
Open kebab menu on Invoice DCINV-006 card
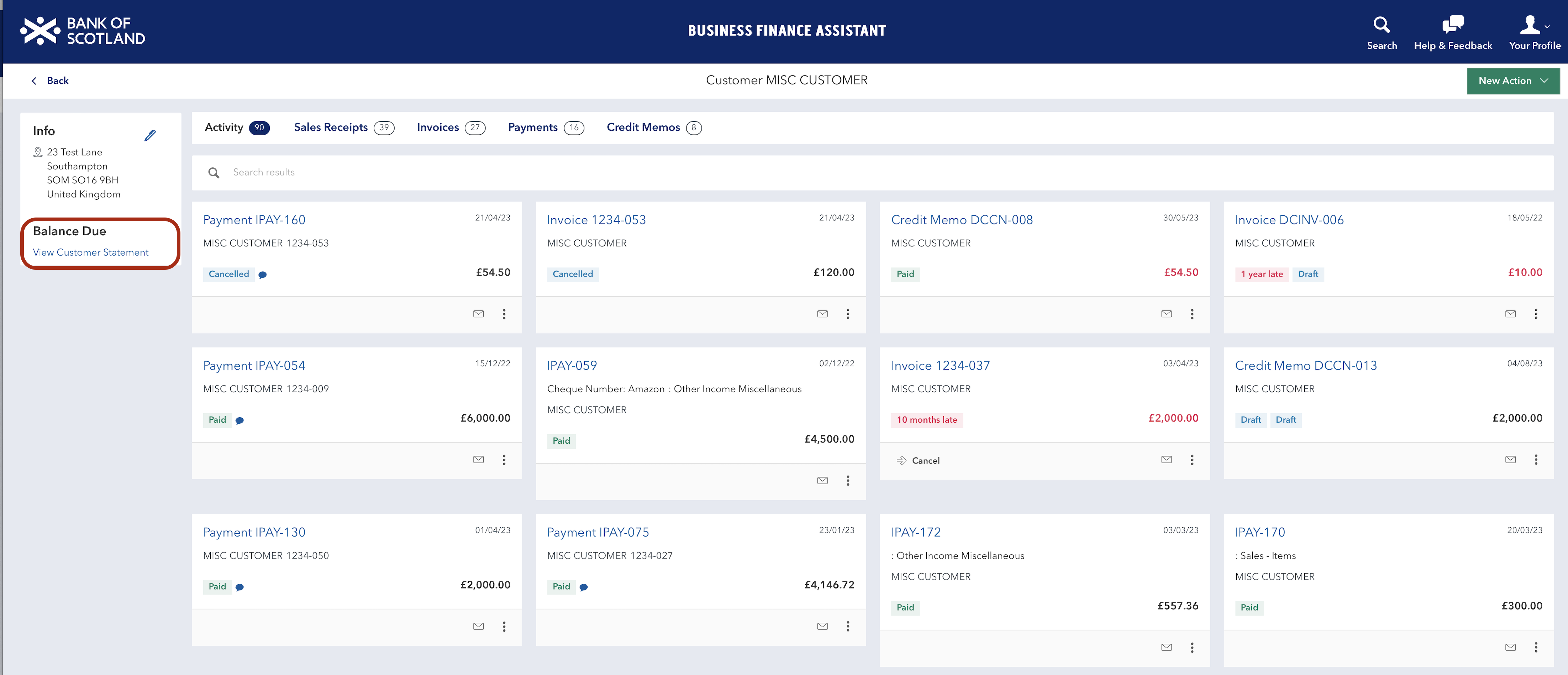[x=1536, y=314]
